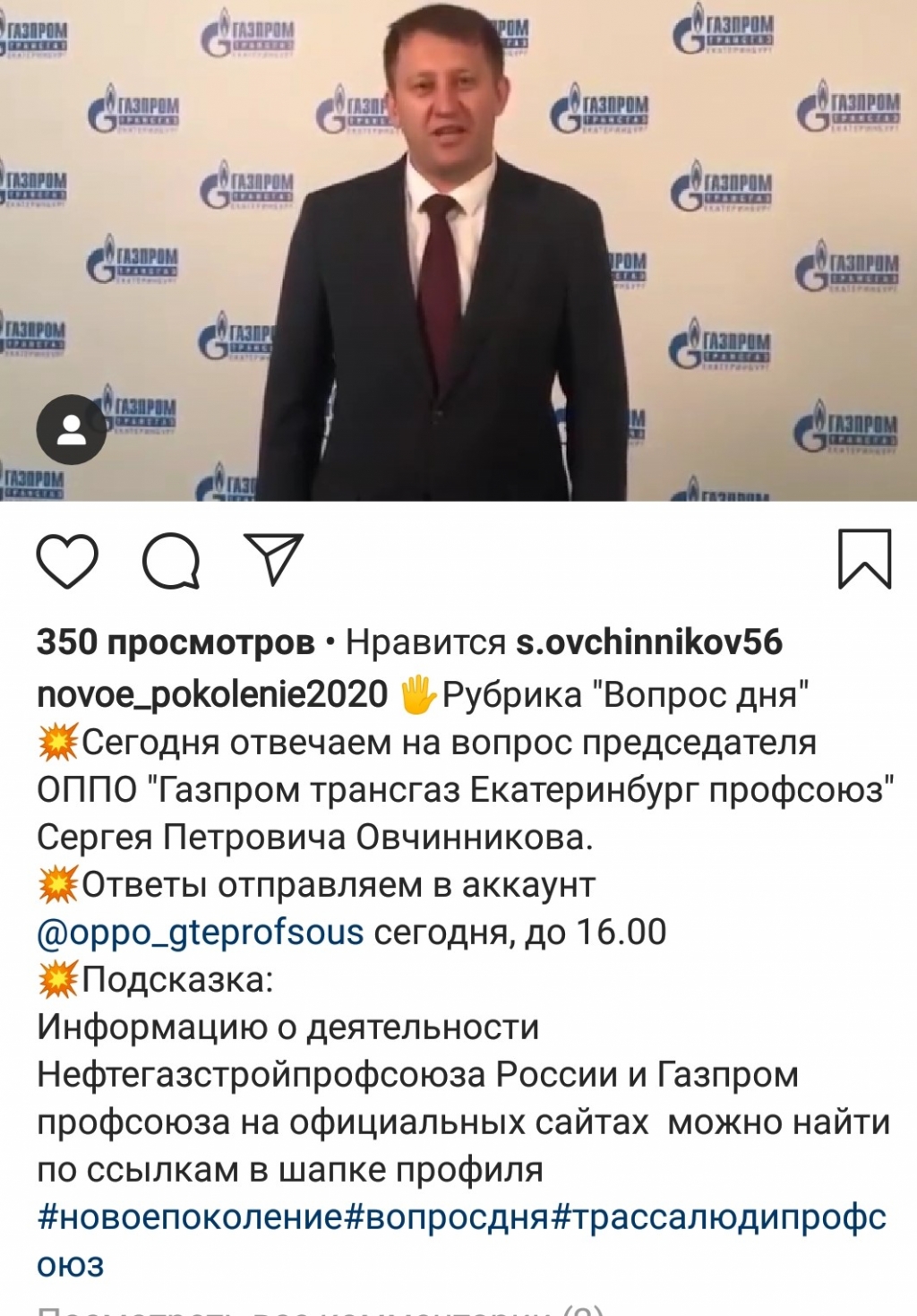Save post with bookmark icon
Screen dimensions: 917x1316
864,559
